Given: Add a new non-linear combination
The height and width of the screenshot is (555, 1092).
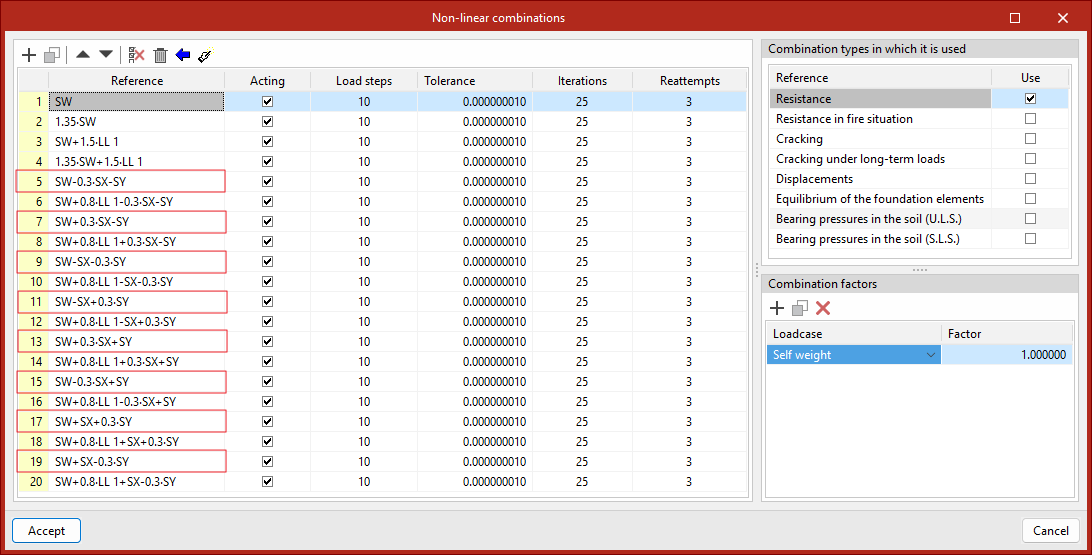Looking at the screenshot, I should (29, 55).
